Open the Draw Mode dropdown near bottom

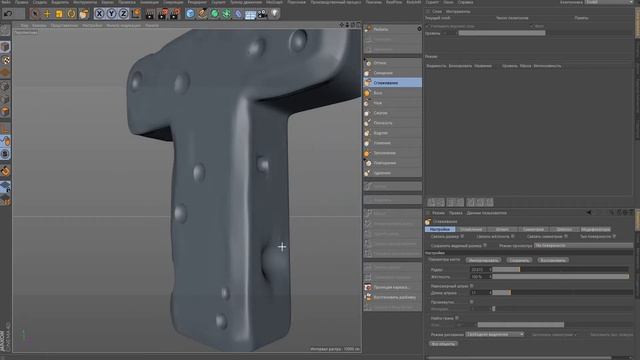(x=495, y=334)
